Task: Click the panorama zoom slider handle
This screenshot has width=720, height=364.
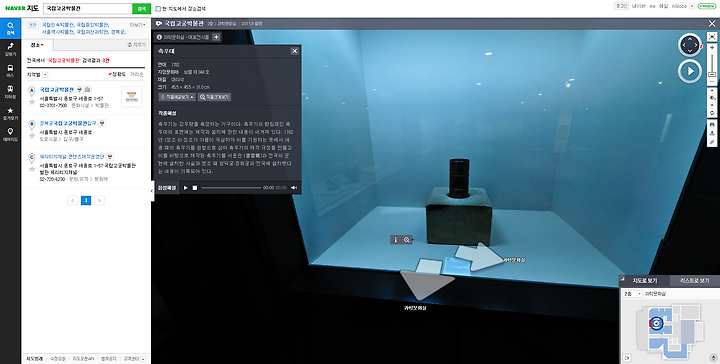Action: pos(712,74)
